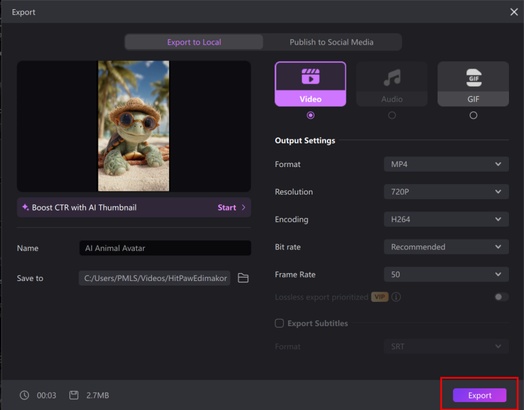Open the Bit rate dropdown showing Recommended
The height and width of the screenshot is (410, 524).
(446, 247)
